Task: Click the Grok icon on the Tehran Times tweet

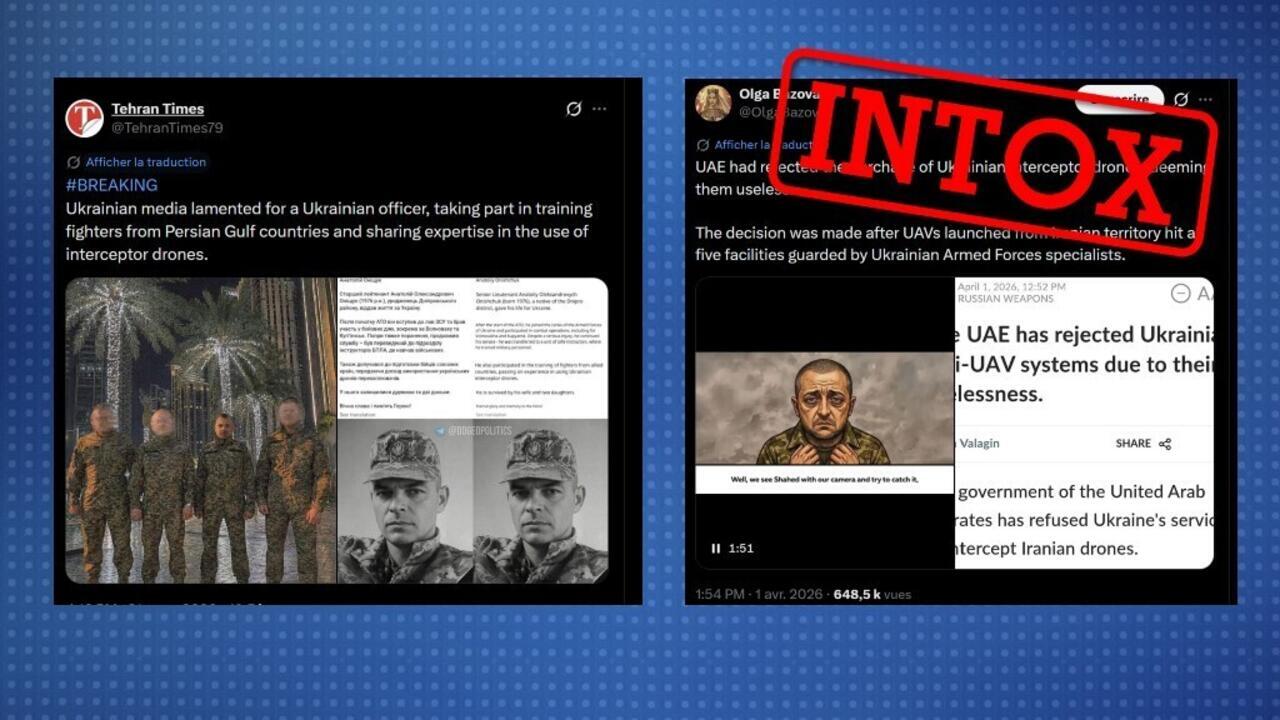Action: pyautogui.click(x=574, y=109)
